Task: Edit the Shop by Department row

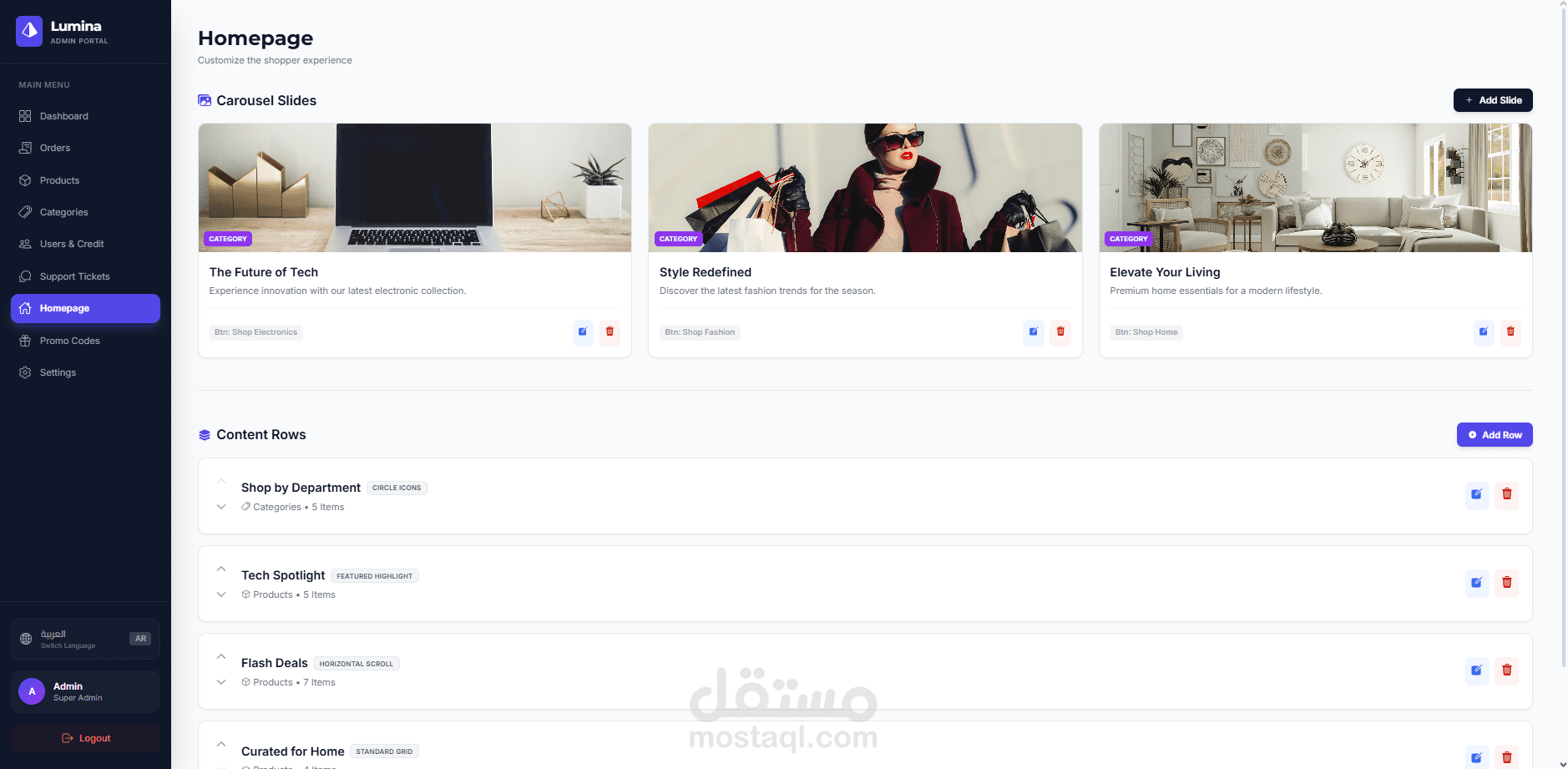Action: pyautogui.click(x=1477, y=494)
